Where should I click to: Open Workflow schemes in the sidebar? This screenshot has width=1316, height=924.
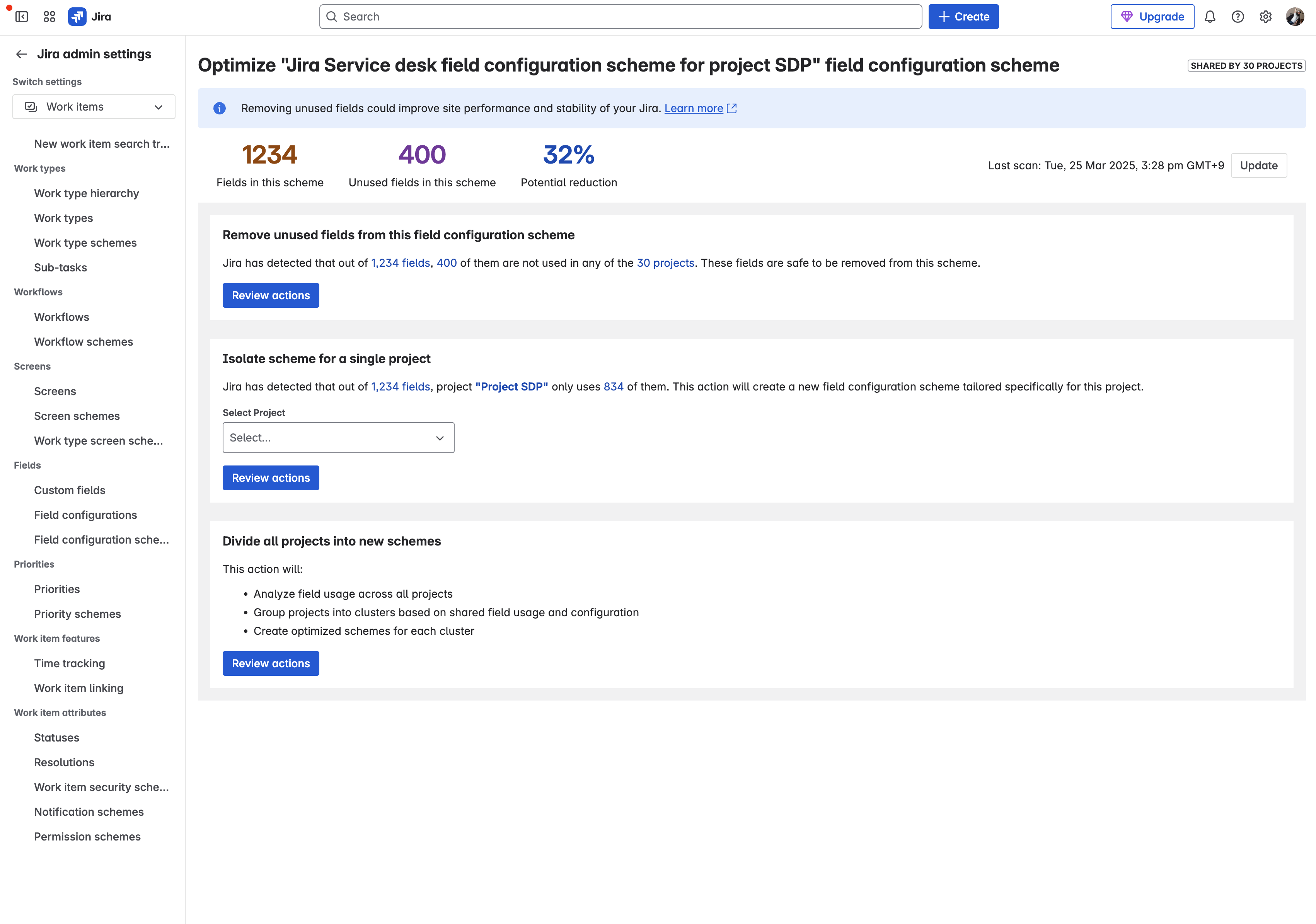pos(84,342)
